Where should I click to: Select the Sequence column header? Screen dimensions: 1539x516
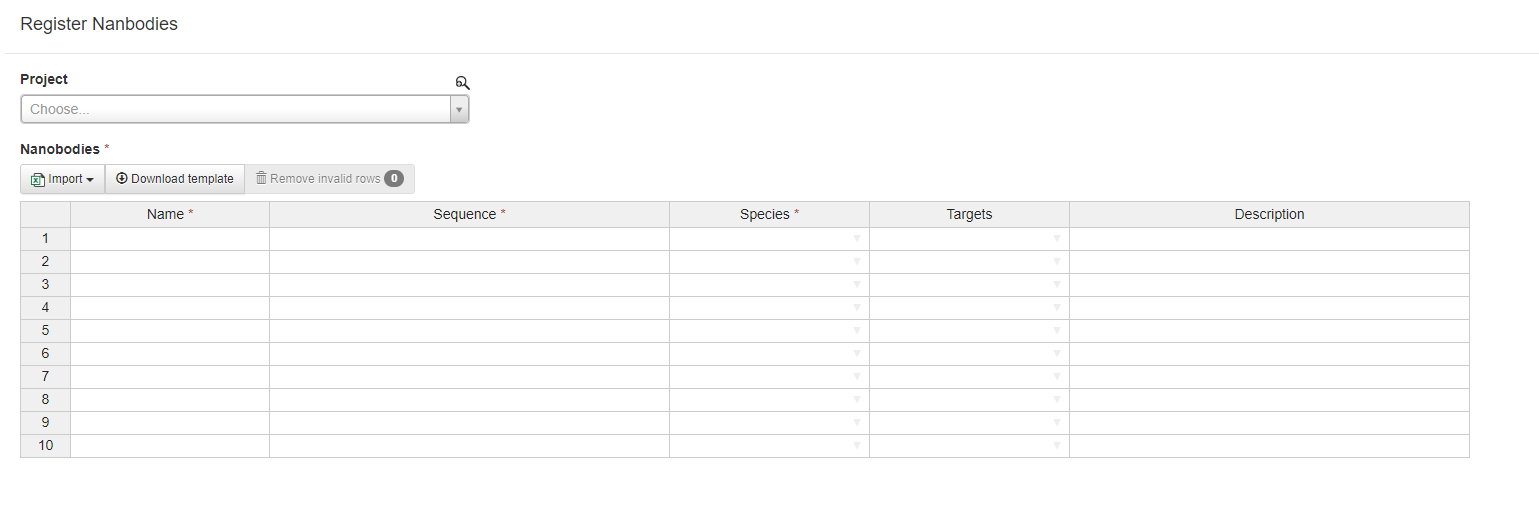[x=469, y=214]
